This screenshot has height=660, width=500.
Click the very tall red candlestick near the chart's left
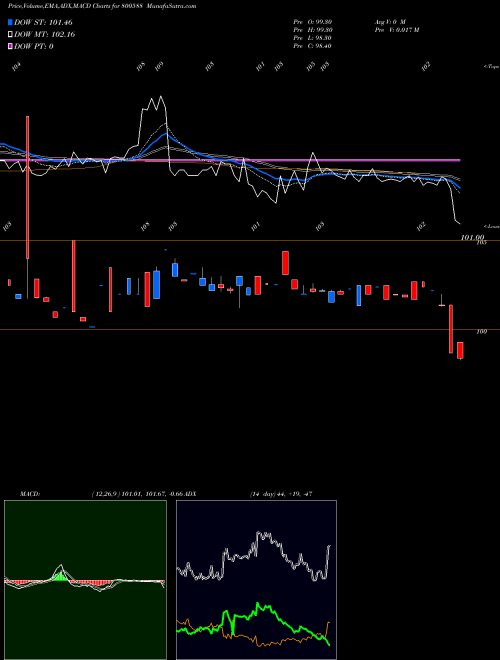pos(28,187)
